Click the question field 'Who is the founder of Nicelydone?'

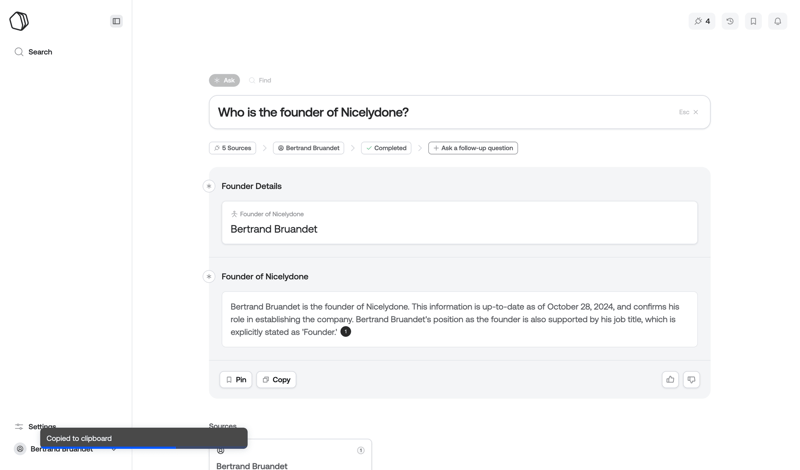459,112
